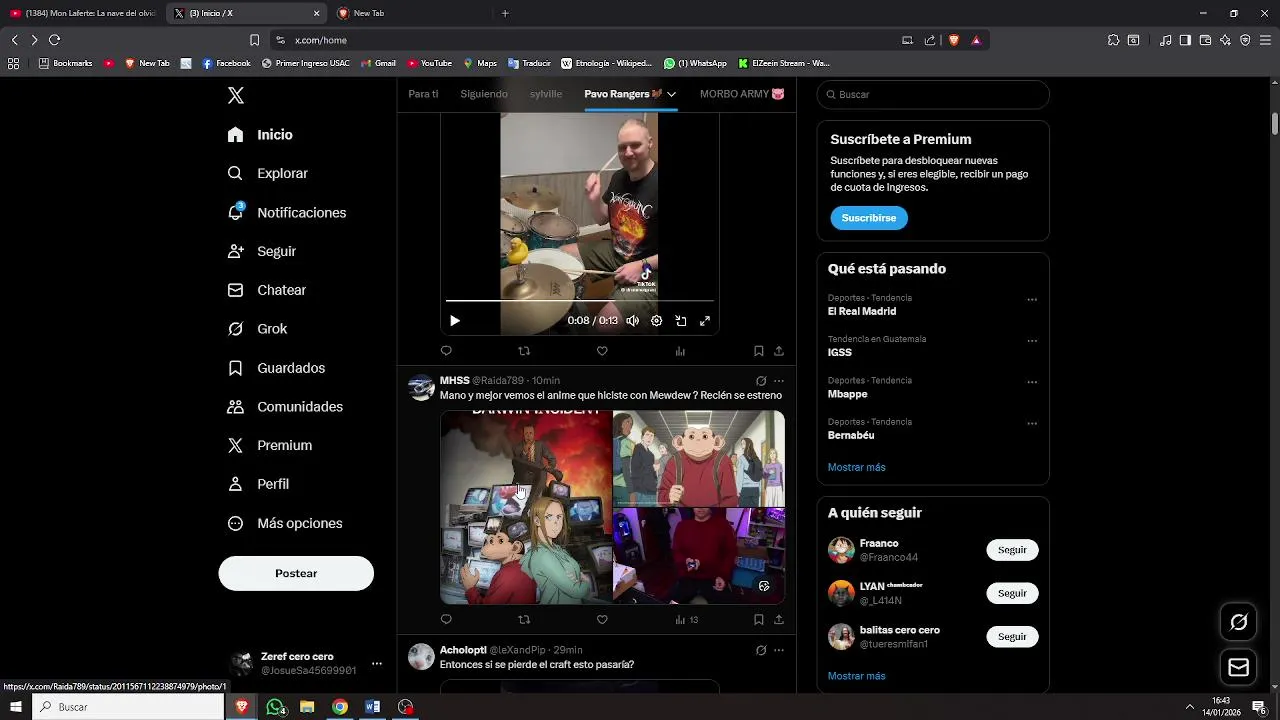The width and height of the screenshot is (1280, 720).
Task: Follow Fraanco account
Action: [1012, 550]
